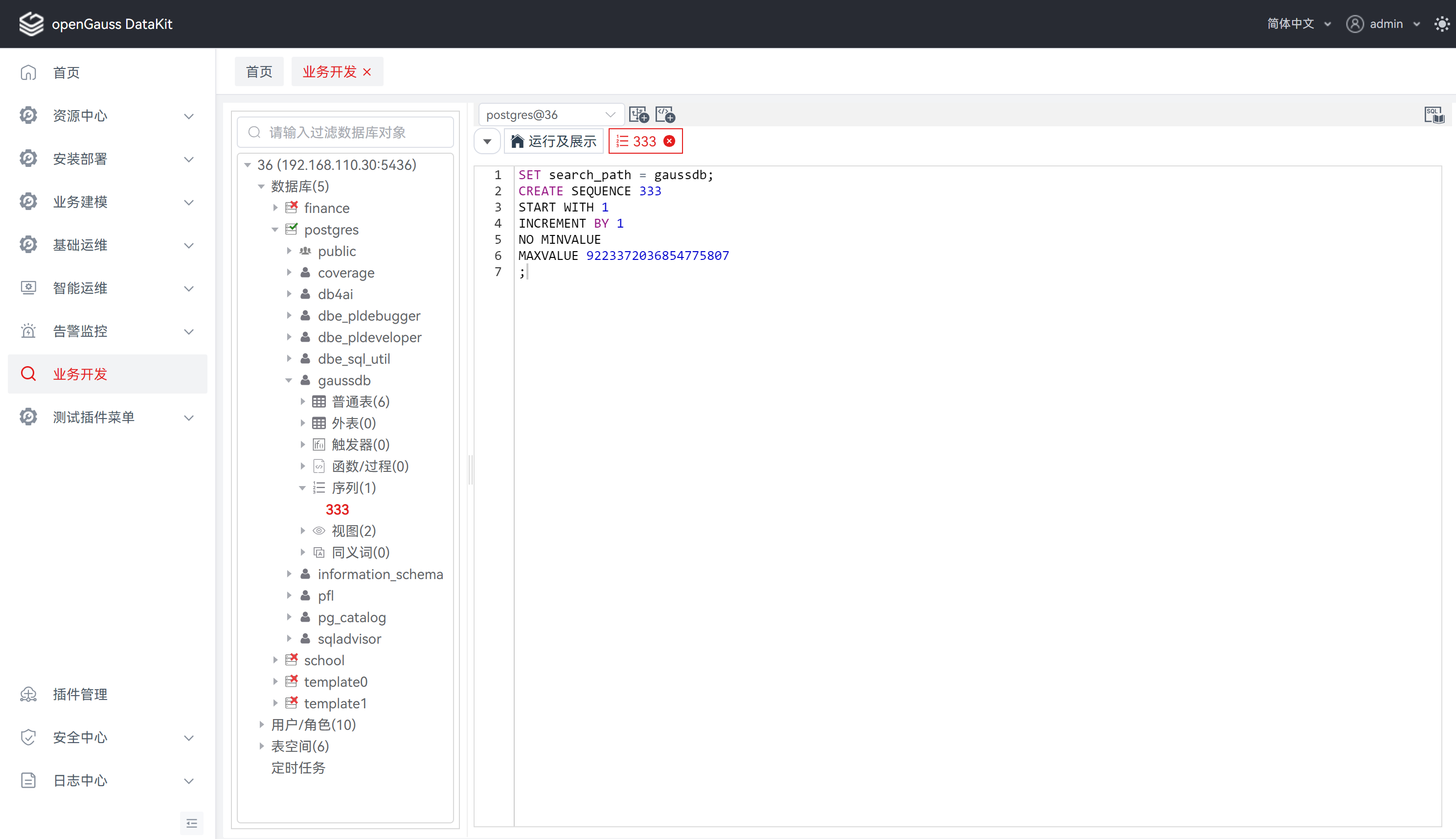This screenshot has width=1456, height=839.
Task: Click the postgres connected database icon
Action: tap(292, 229)
